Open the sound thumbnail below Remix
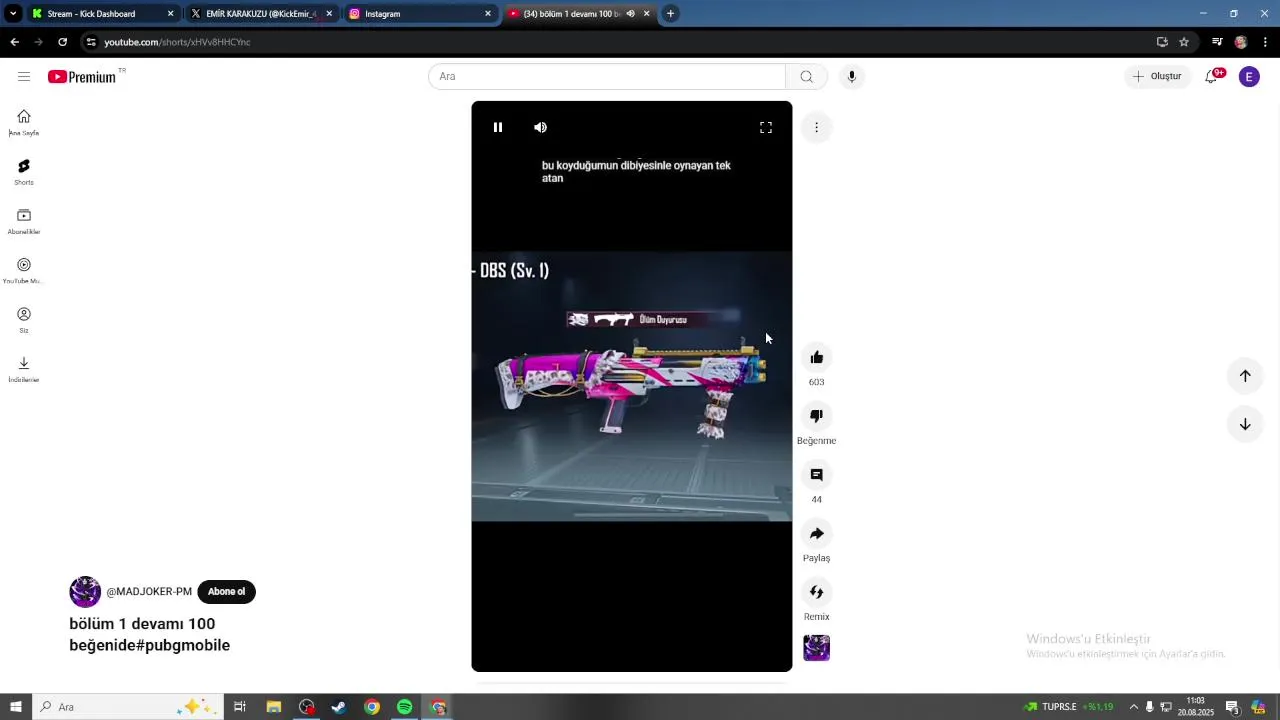1280x720 pixels. point(817,648)
